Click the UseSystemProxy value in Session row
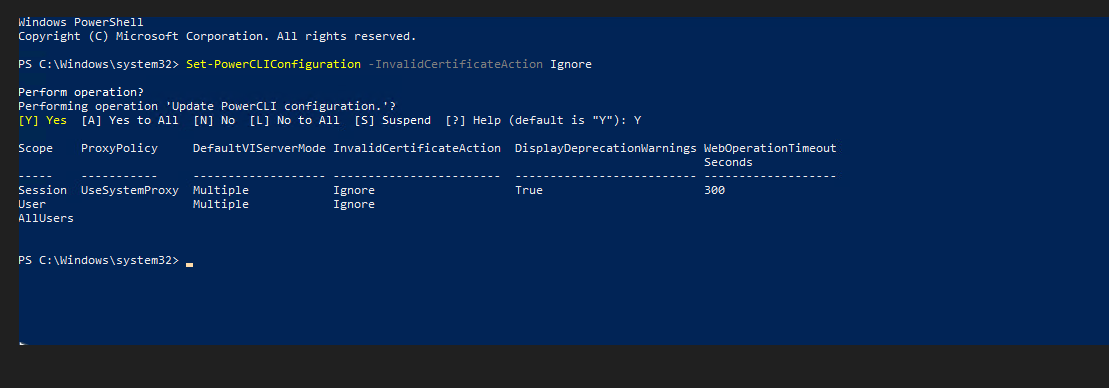 coord(130,190)
